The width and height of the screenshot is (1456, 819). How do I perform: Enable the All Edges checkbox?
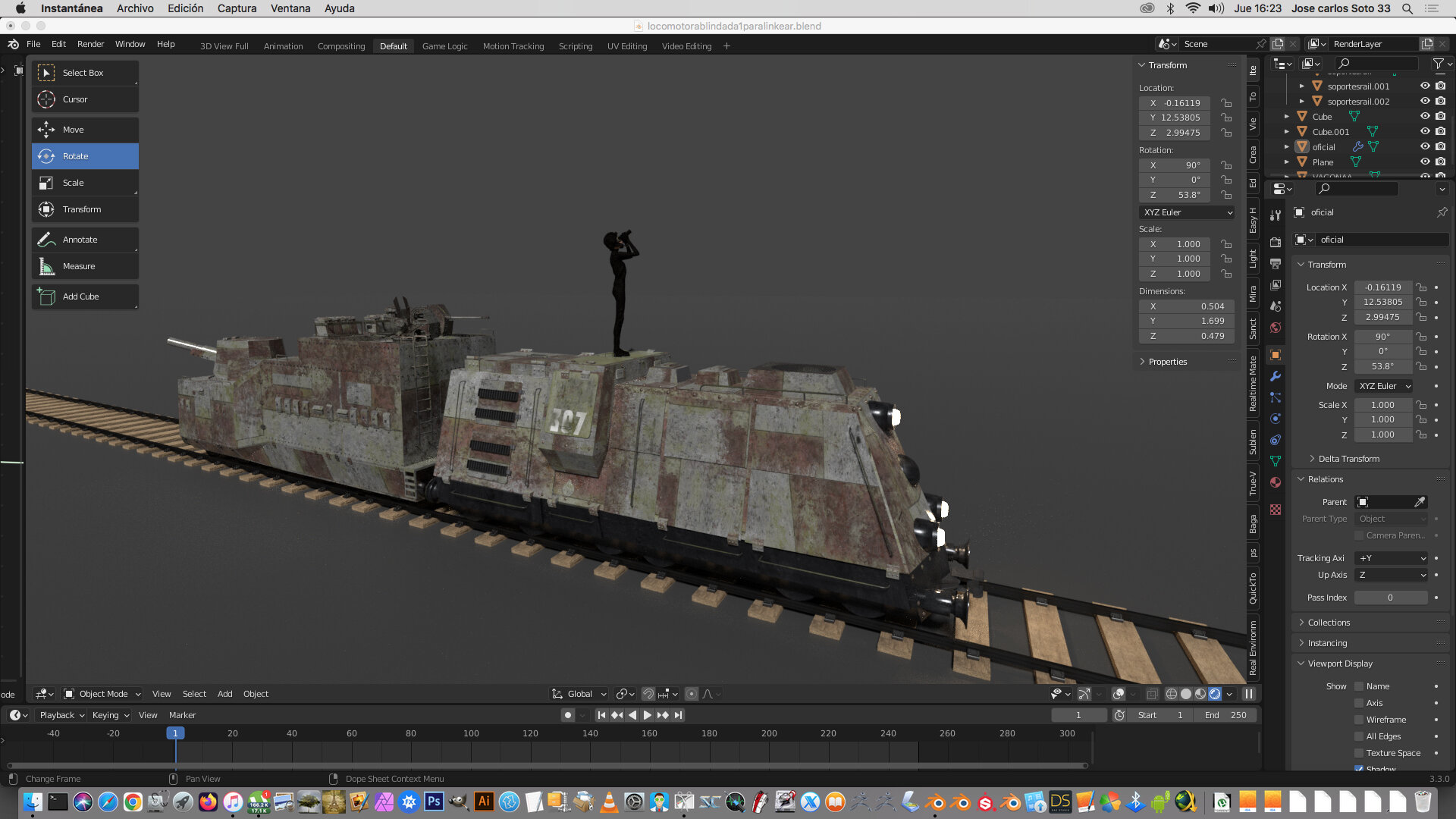click(x=1359, y=736)
